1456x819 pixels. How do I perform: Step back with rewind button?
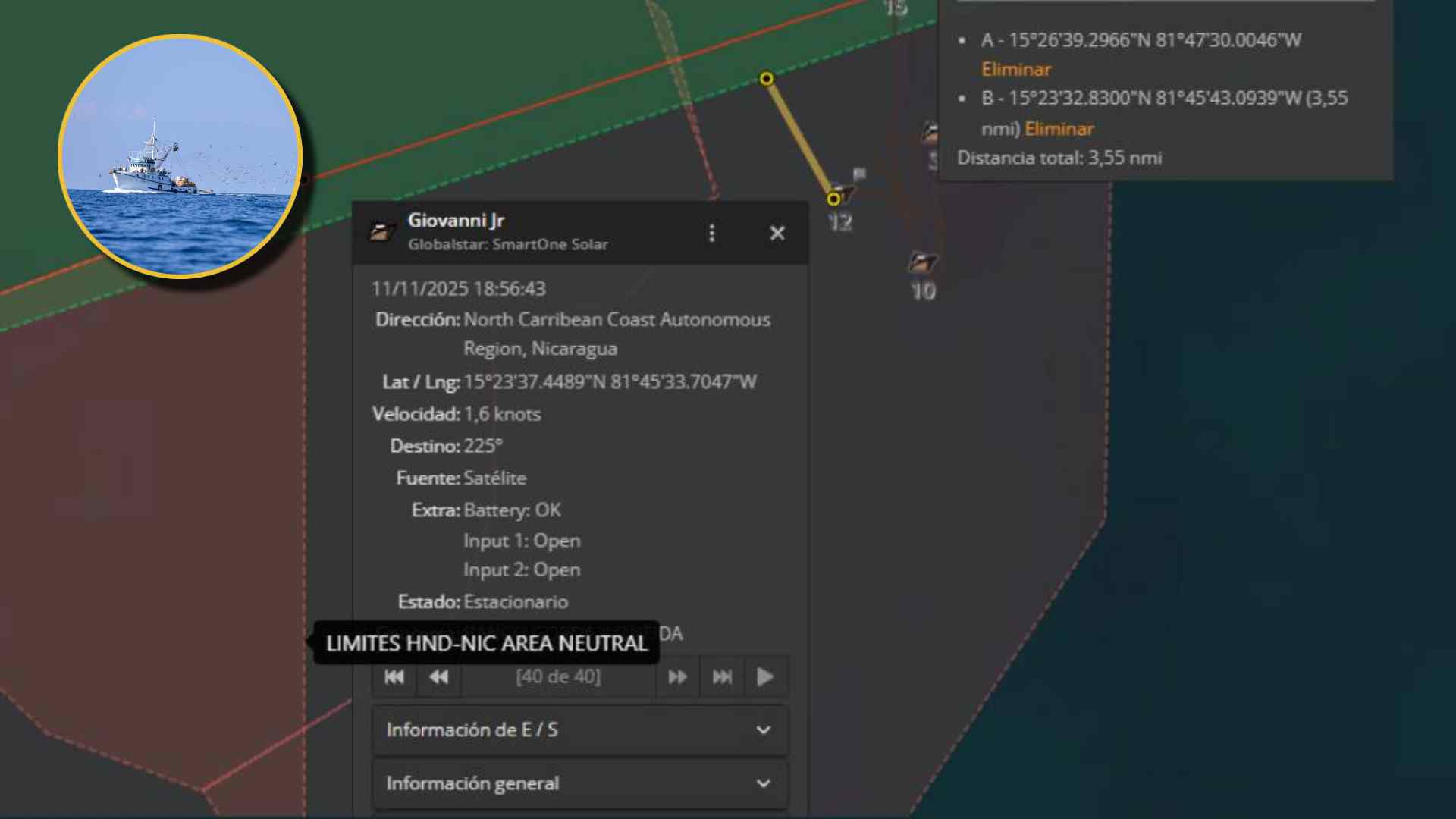439,676
